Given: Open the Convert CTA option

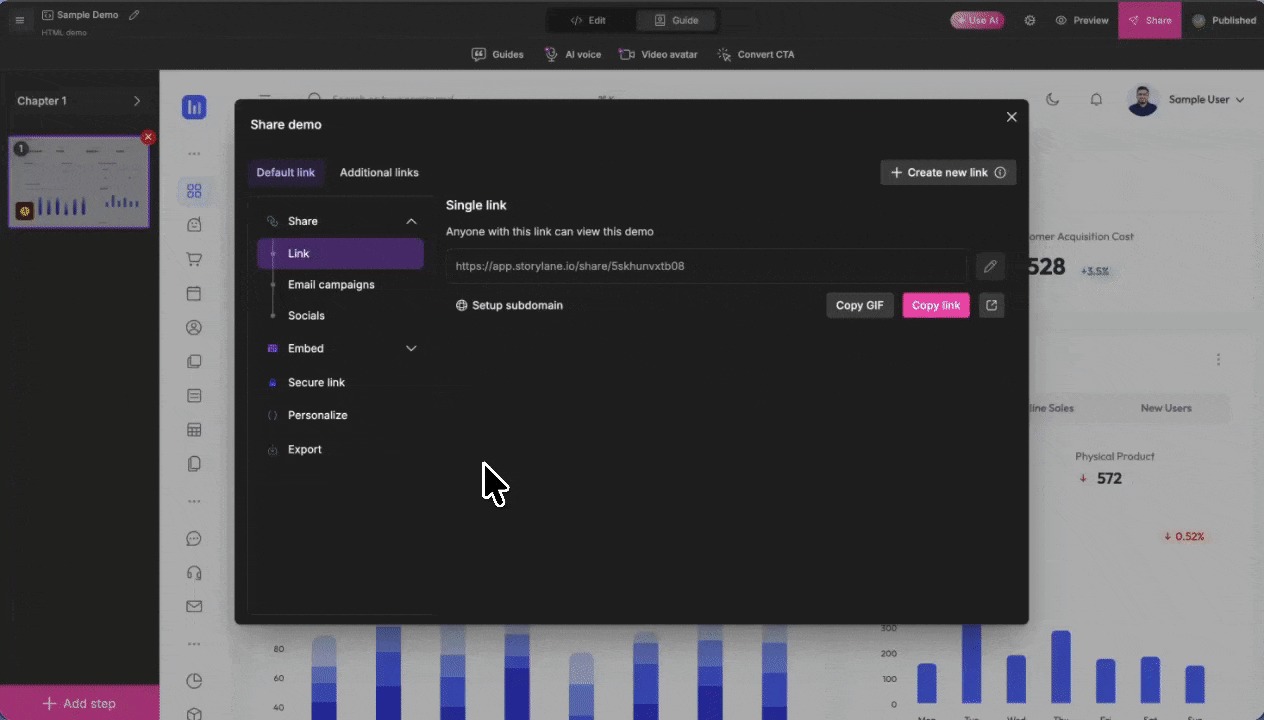Looking at the screenshot, I should pos(756,54).
